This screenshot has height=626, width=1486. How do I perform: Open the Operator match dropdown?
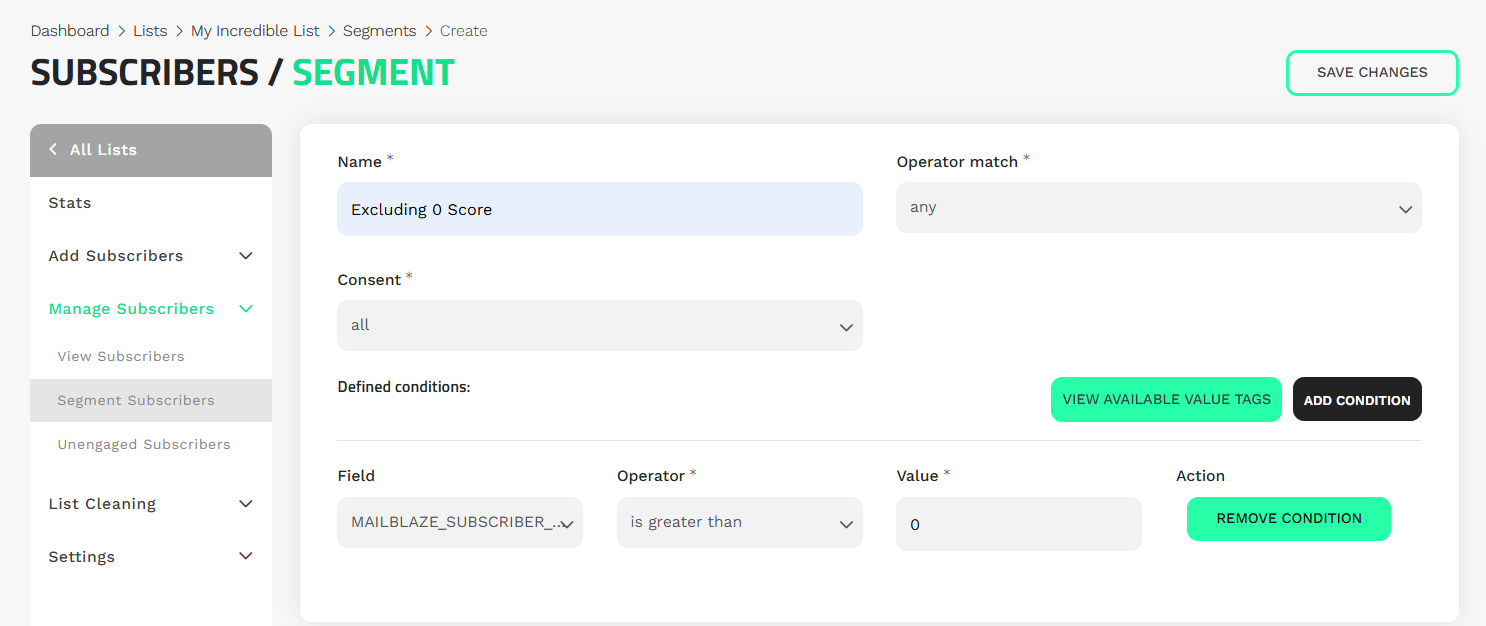pyautogui.click(x=1158, y=208)
